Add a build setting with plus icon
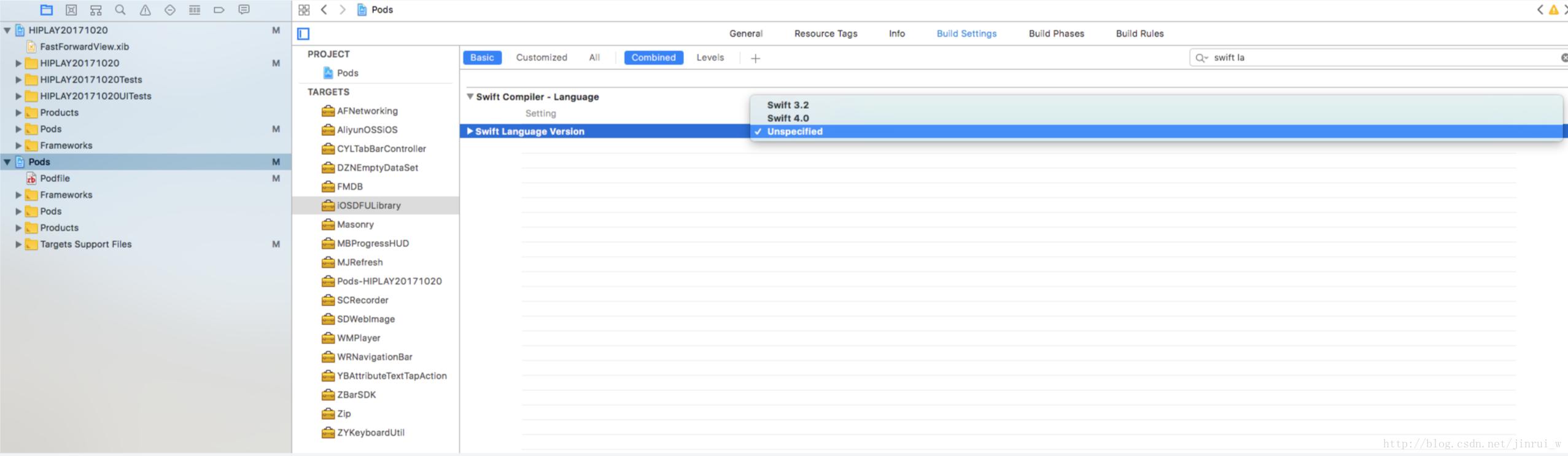 [756, 58]
